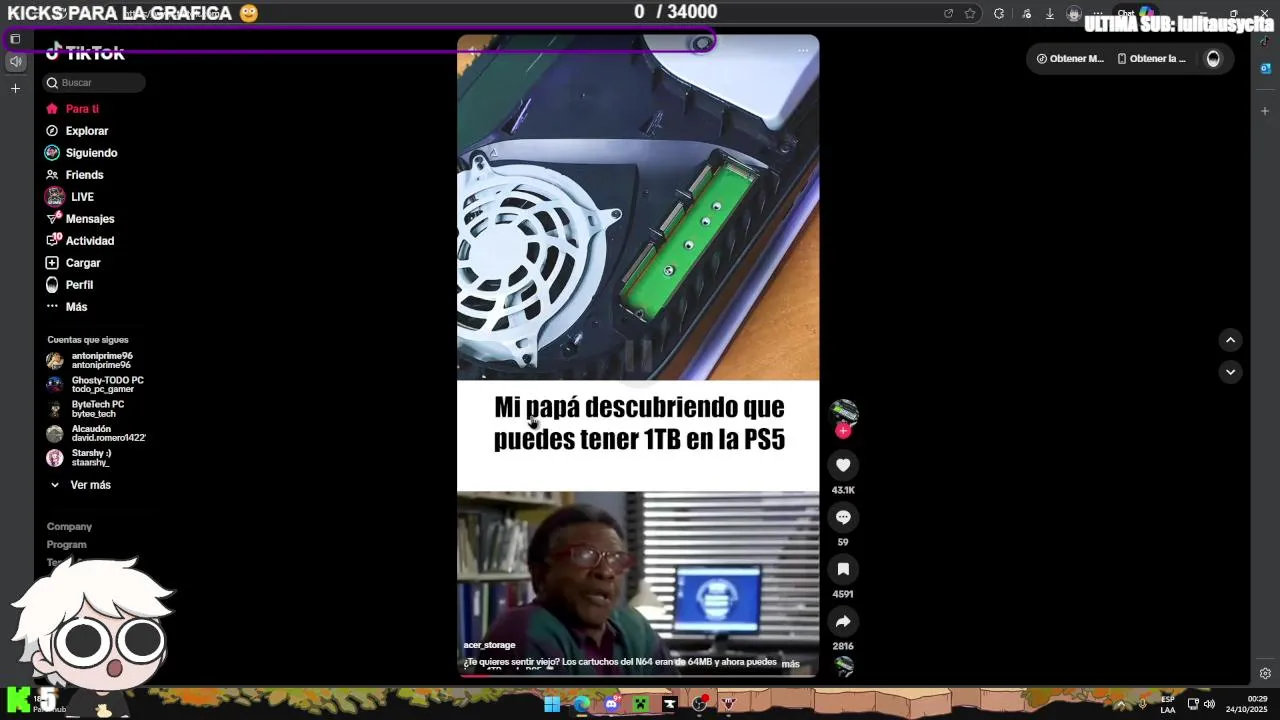Open the Actividad notifications
This screenshot has width=1280, height=720.
[80, 241]
